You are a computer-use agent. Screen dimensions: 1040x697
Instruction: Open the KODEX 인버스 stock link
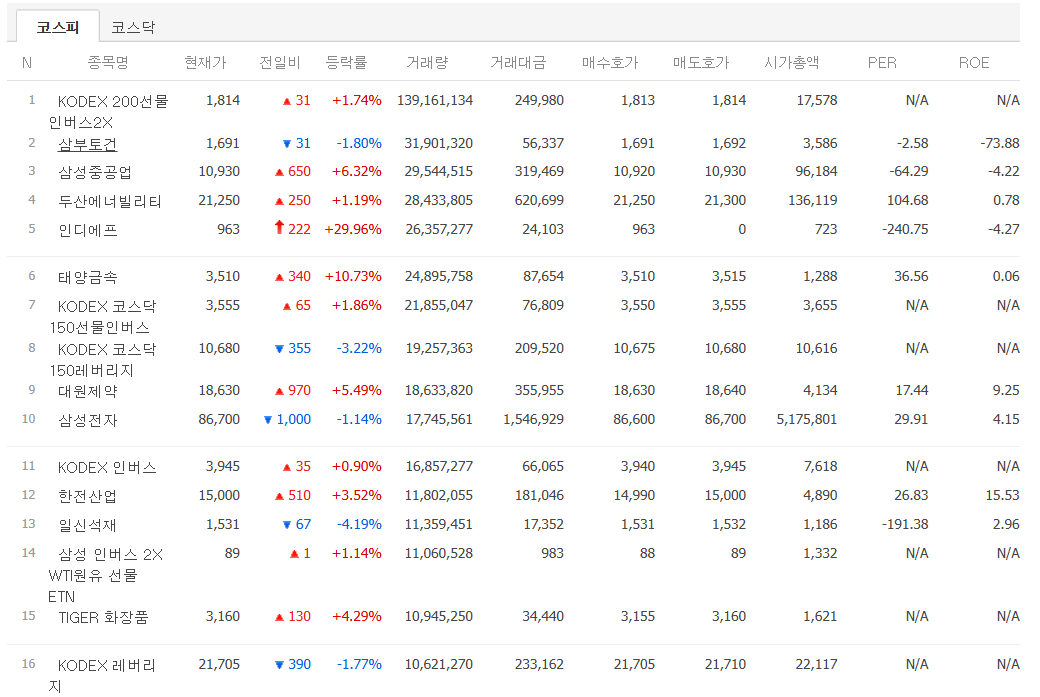tap(107, 468)
